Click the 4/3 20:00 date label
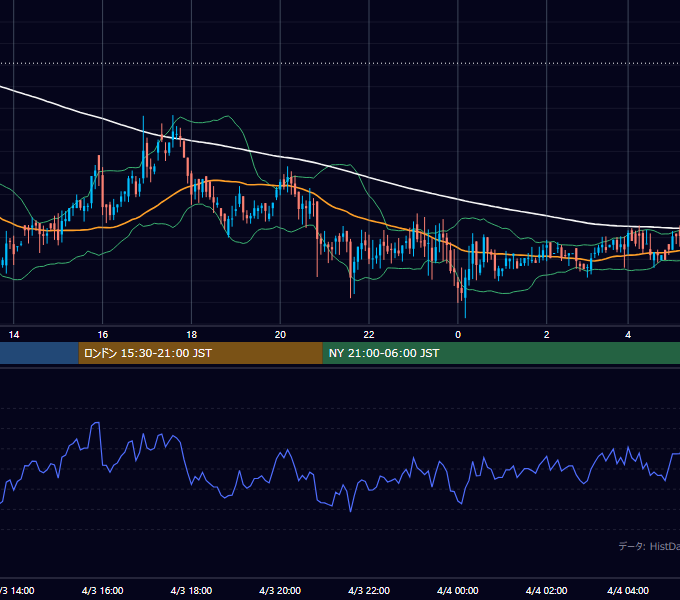680x600 pixels. pyautogui.click(x=280, y=590)
